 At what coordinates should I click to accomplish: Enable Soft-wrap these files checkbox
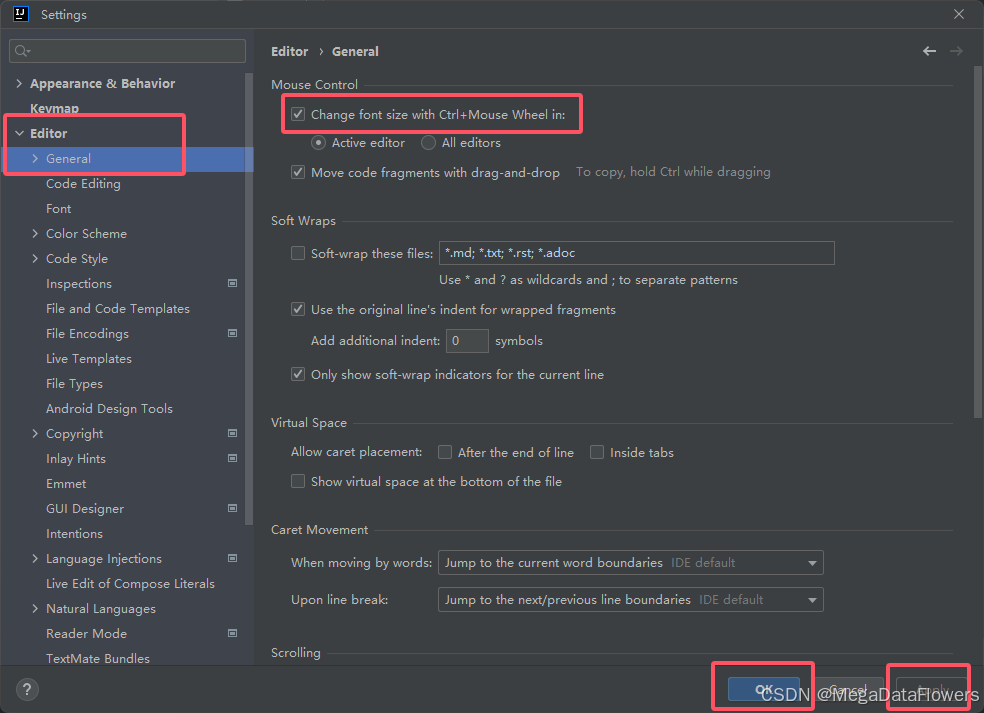(x=298, y=253)
